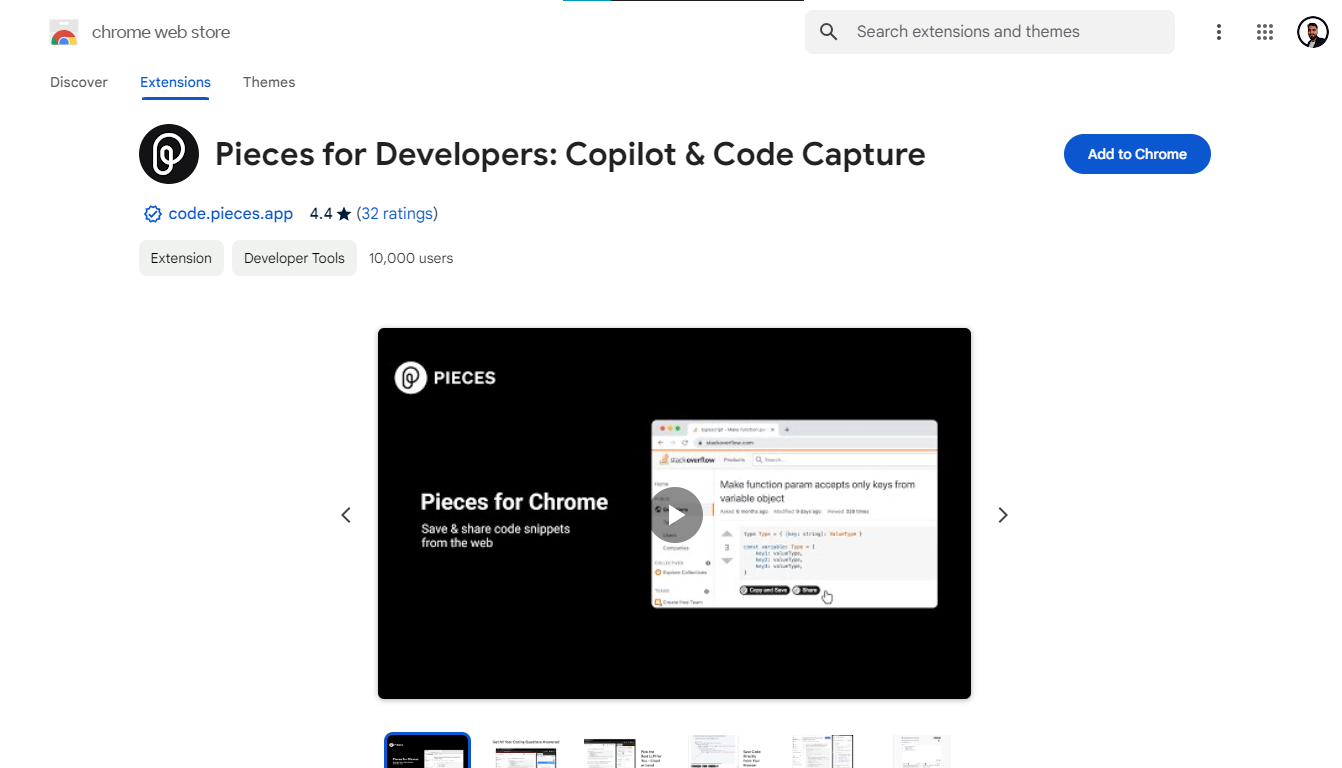The image size is (1342, 768).
Task: Open the Google apps grid
Action: (1264, 31)
